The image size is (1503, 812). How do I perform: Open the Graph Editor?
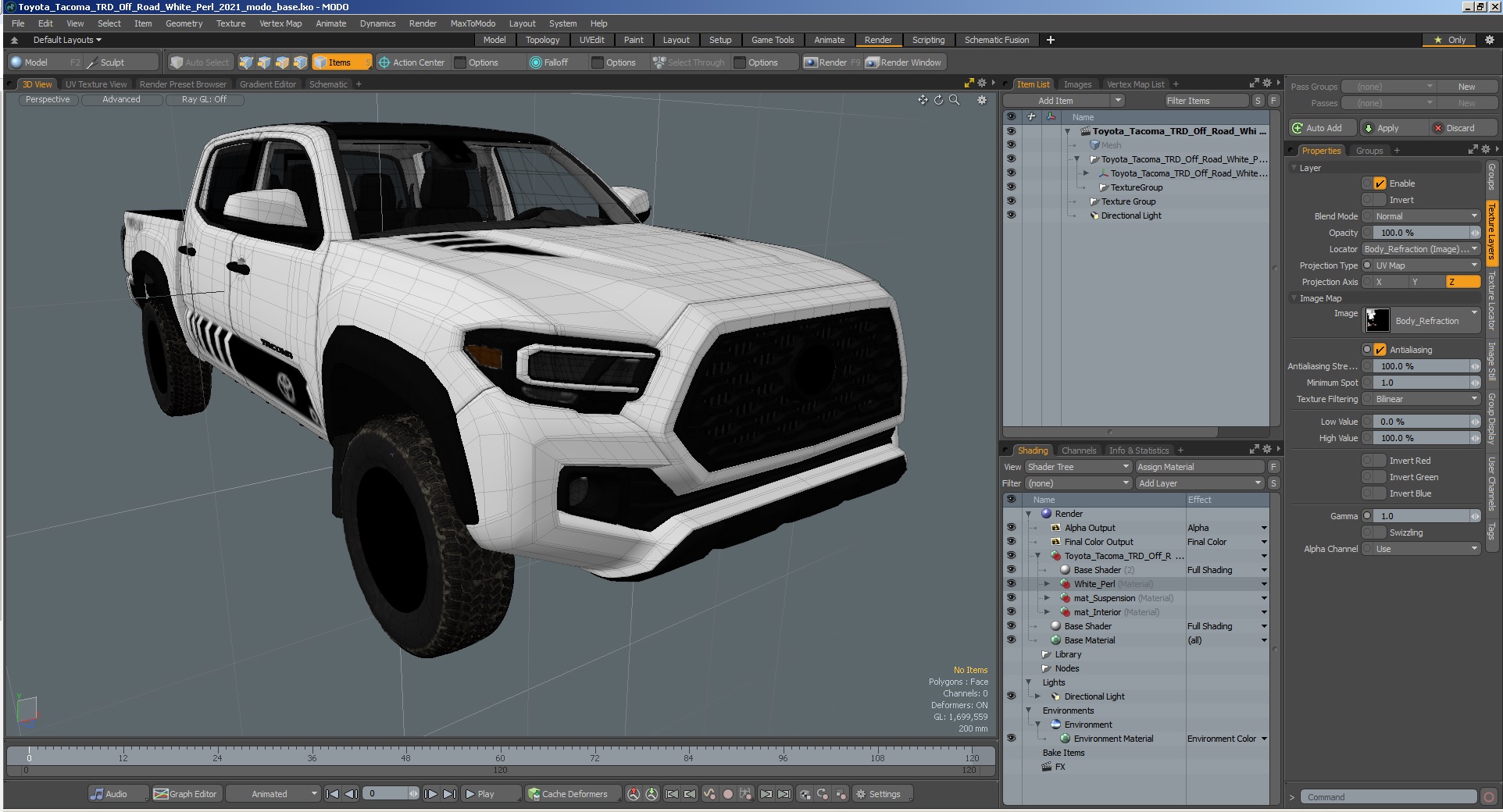pyautogui.click(x=186, y=794)
